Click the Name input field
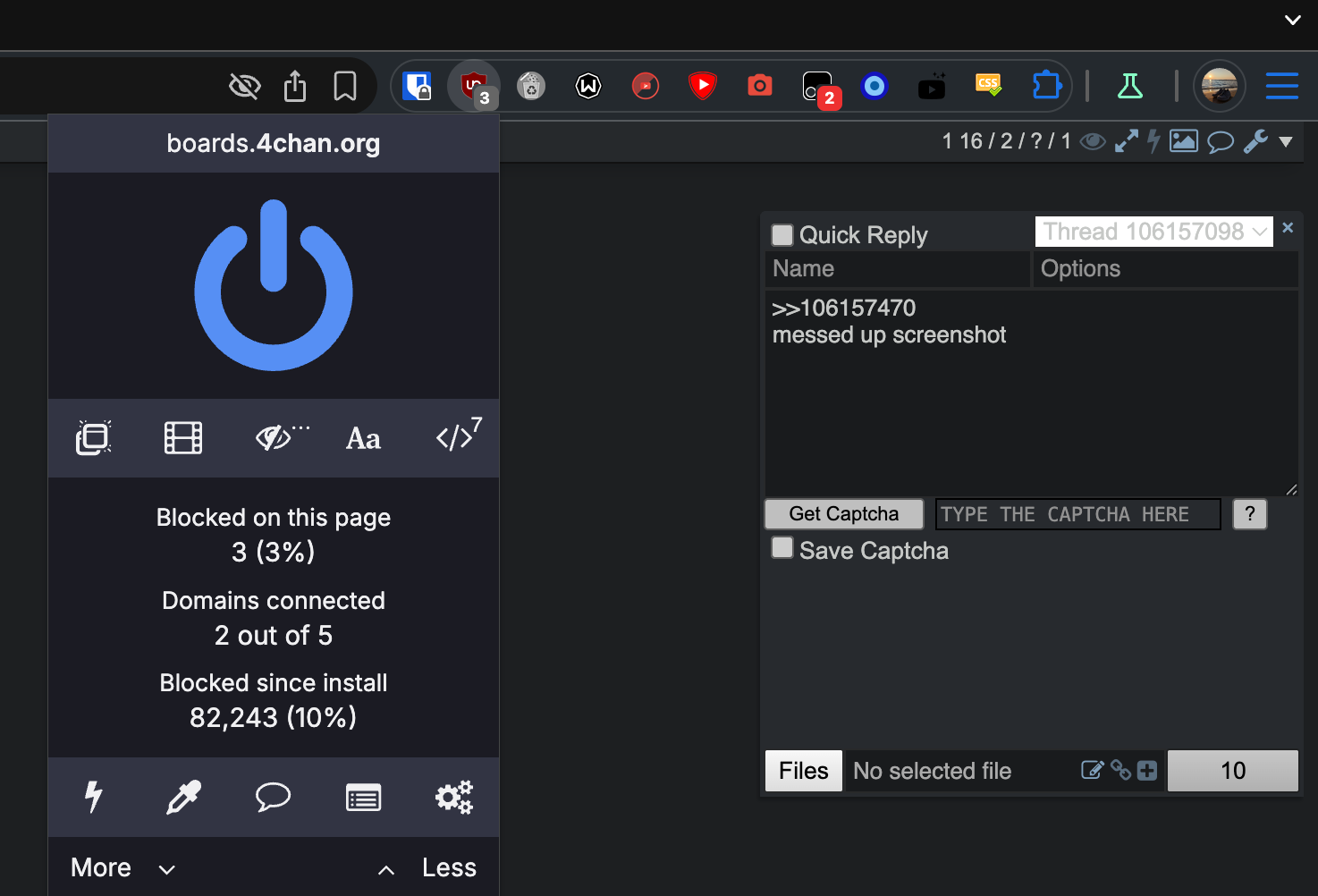This screenshot has width=1318, height=896. [898, 269]
